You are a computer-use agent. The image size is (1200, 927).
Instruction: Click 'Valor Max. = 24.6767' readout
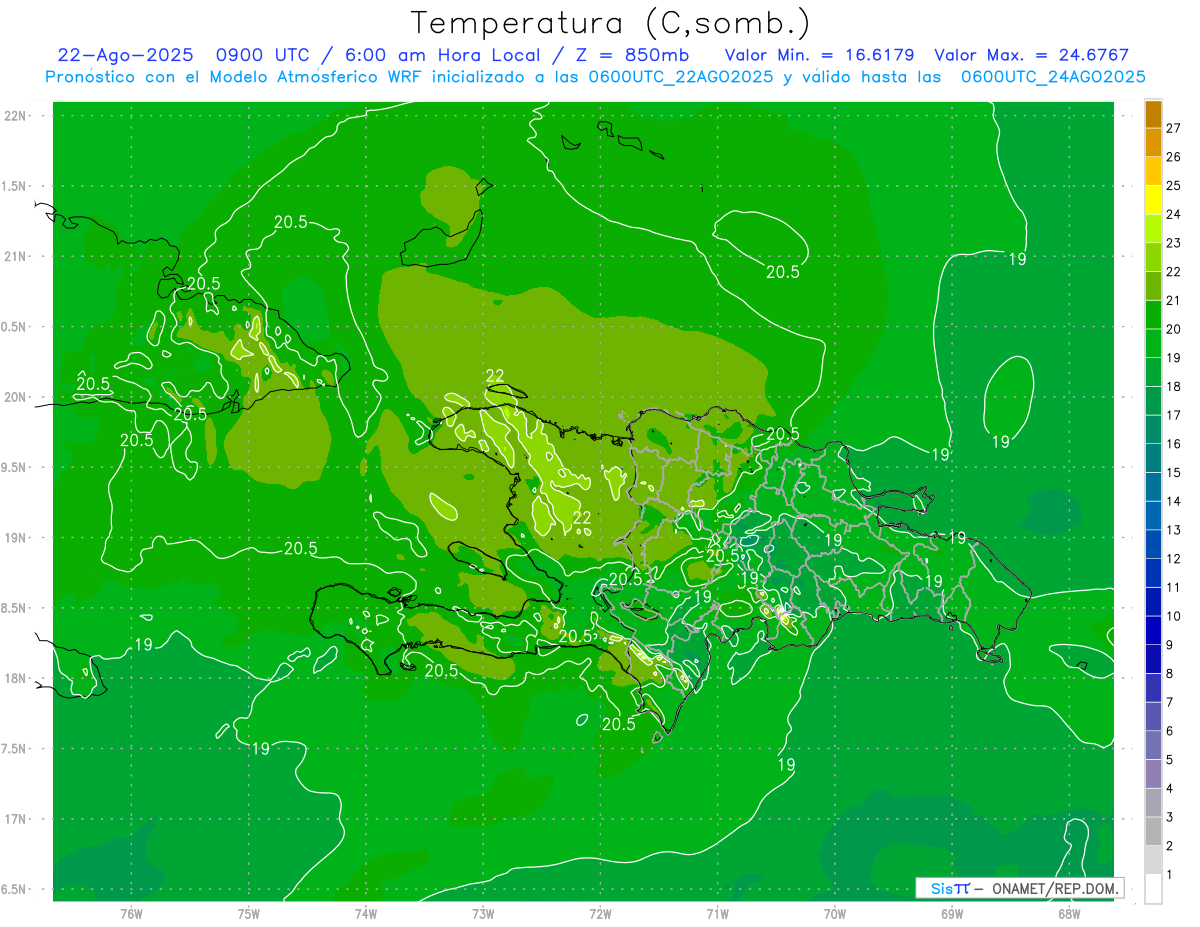pos(1032,55)
